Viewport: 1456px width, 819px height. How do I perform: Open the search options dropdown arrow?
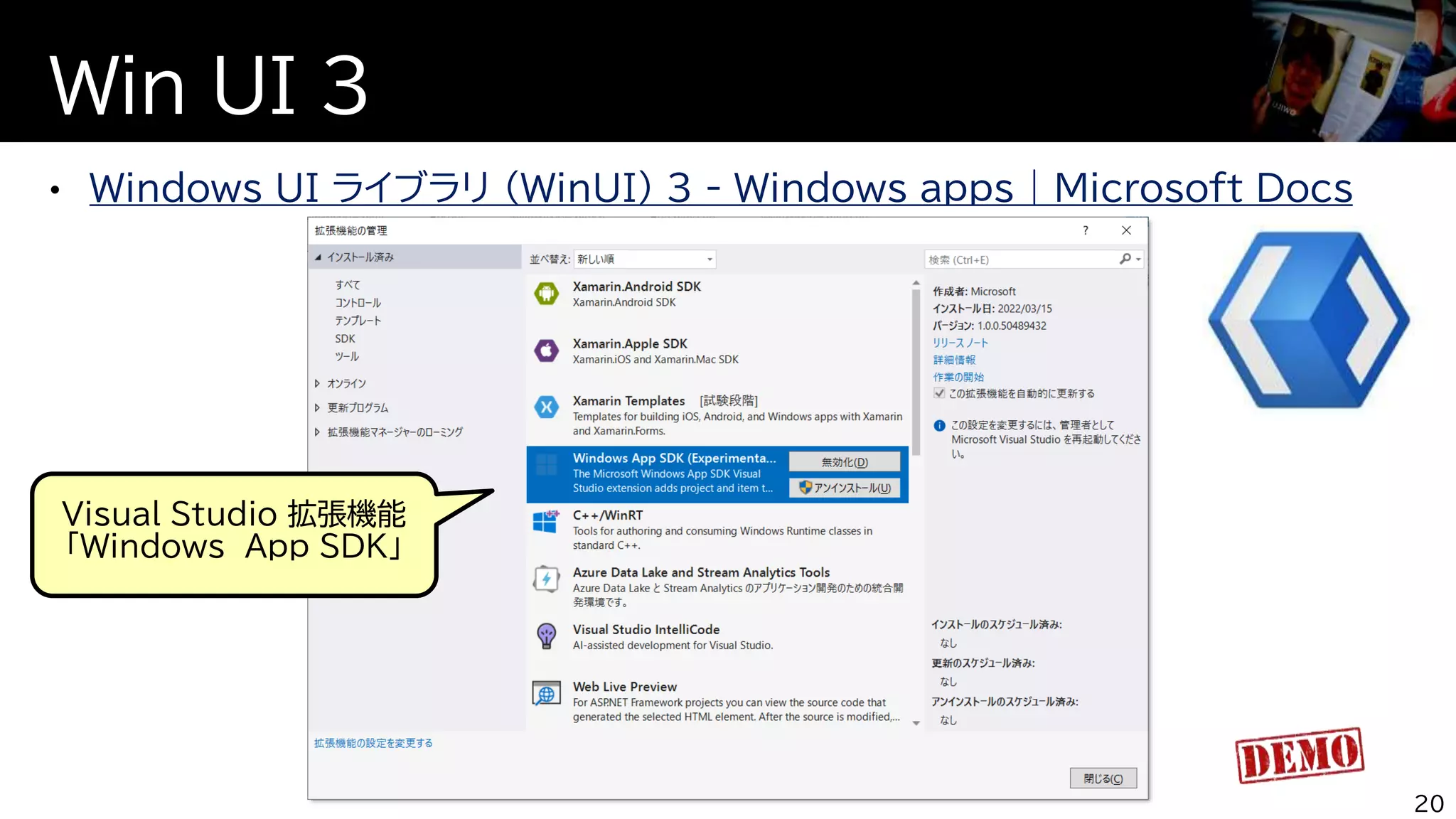1138,259
